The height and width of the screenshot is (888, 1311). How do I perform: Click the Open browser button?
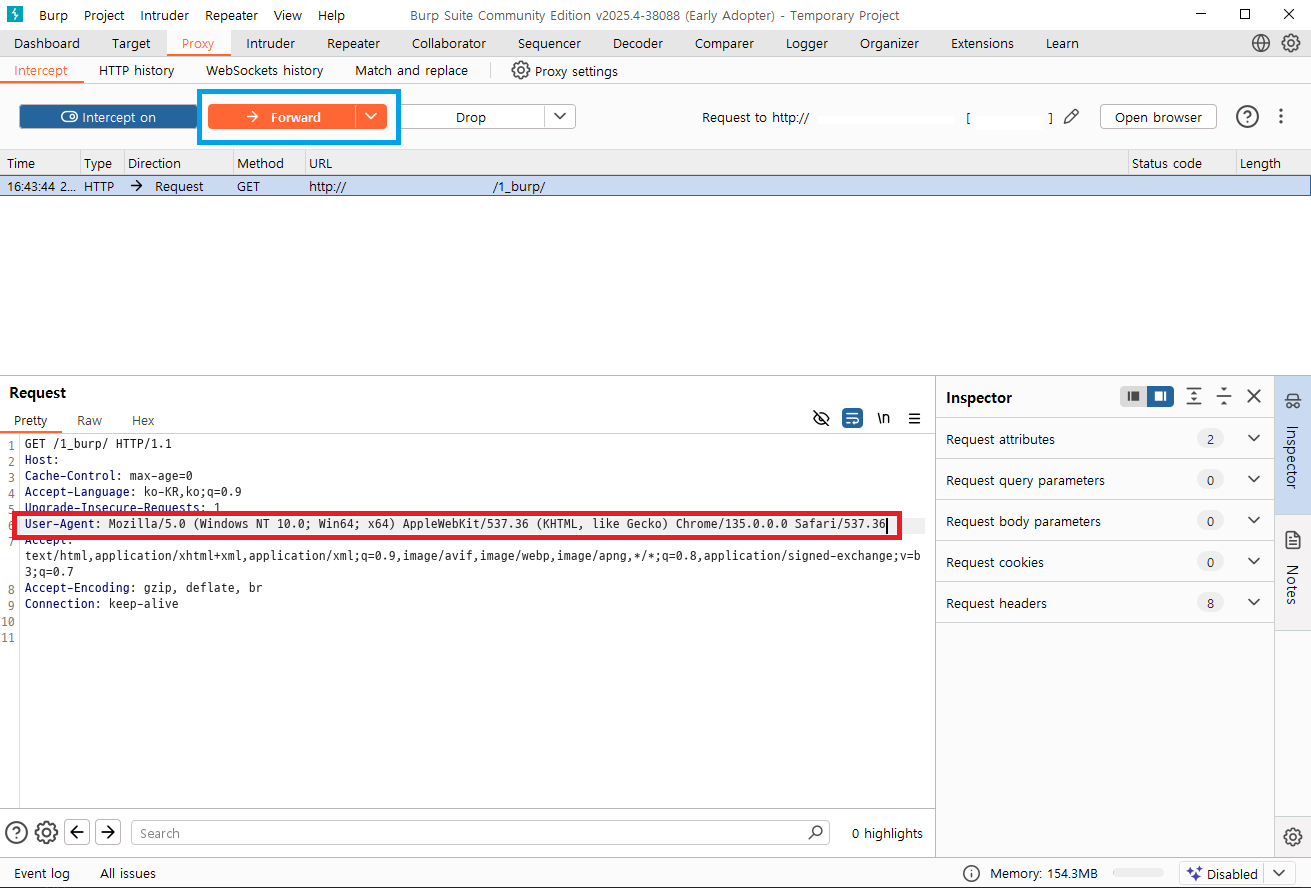tap(1158, 117)
